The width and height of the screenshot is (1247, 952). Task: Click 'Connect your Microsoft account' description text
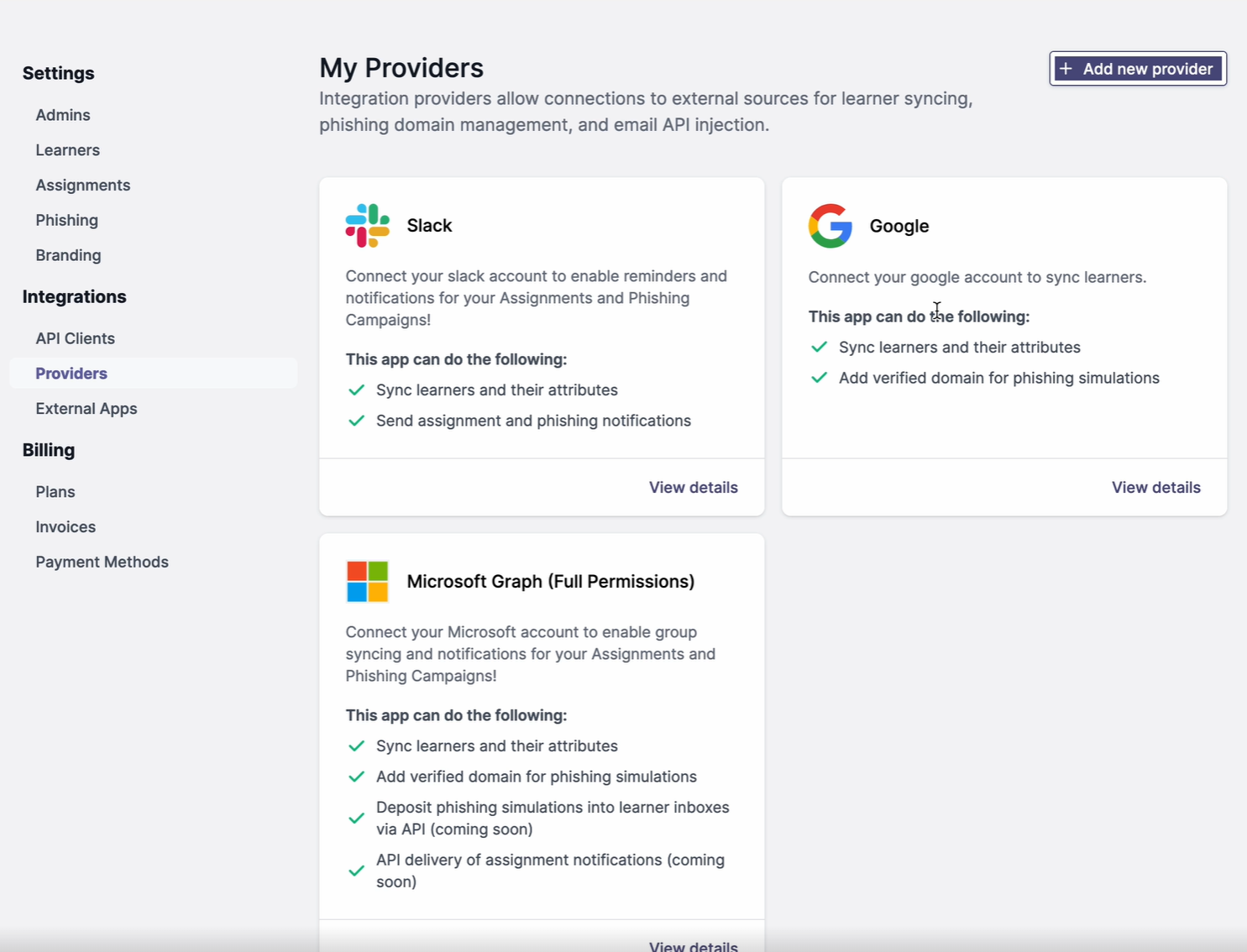531,654
